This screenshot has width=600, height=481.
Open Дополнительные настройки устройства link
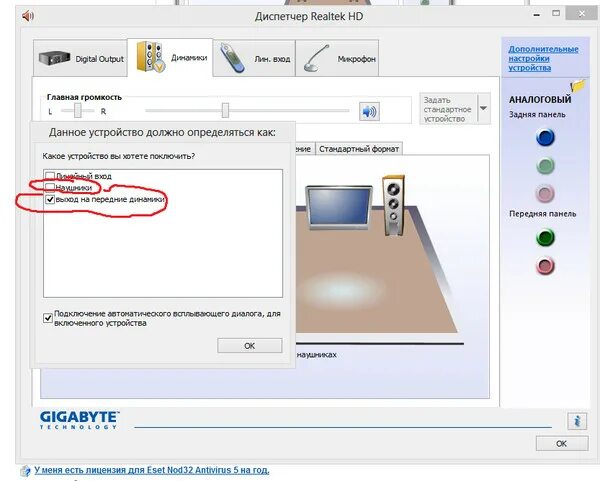[x=543, y=59]
